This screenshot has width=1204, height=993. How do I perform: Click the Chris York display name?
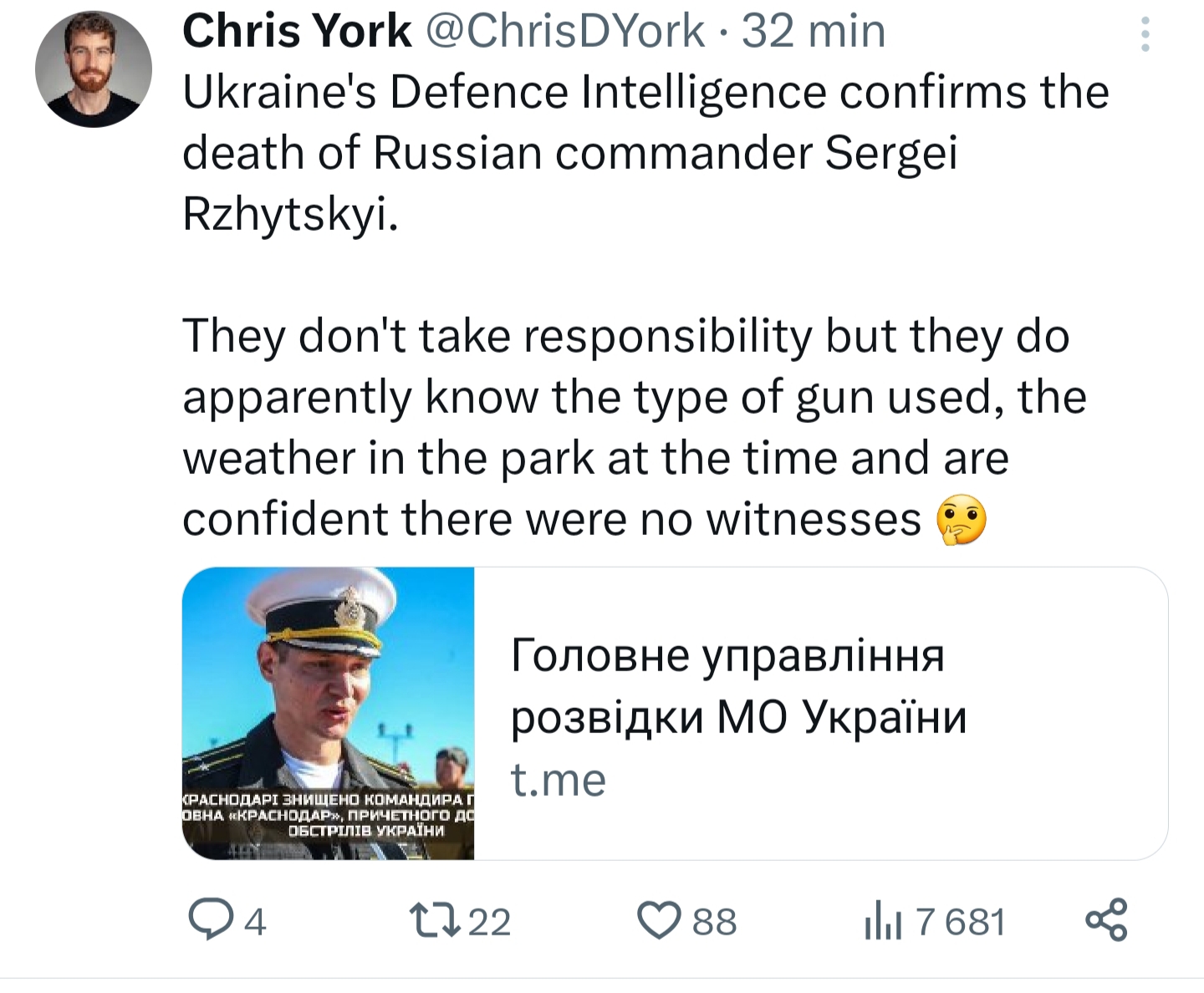(x=297, y=32)
